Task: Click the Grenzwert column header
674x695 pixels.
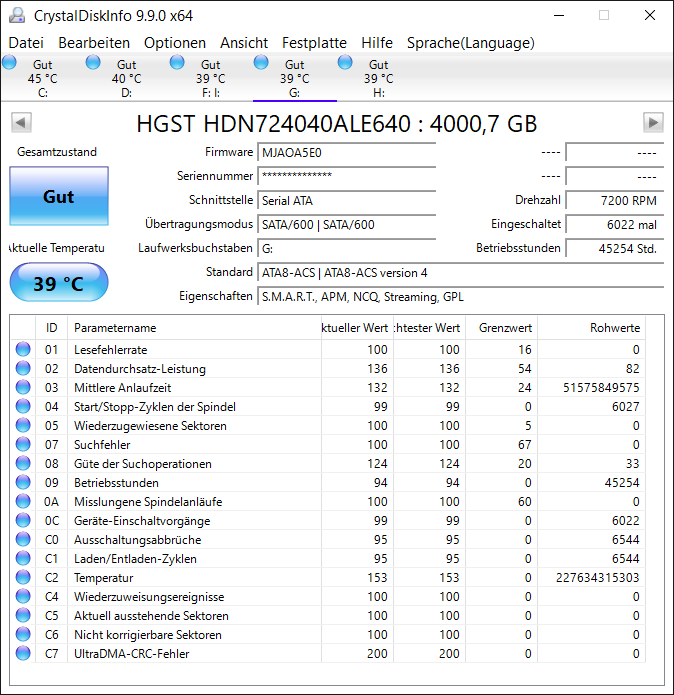Action: coord(502,328)
